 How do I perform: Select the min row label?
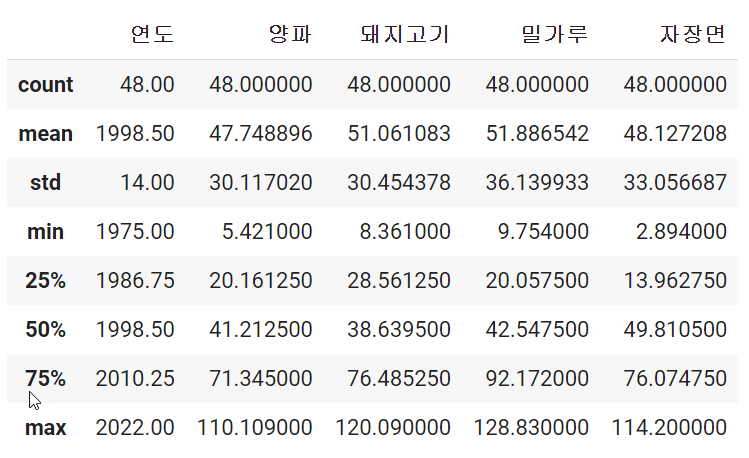[x=45, y=232]
